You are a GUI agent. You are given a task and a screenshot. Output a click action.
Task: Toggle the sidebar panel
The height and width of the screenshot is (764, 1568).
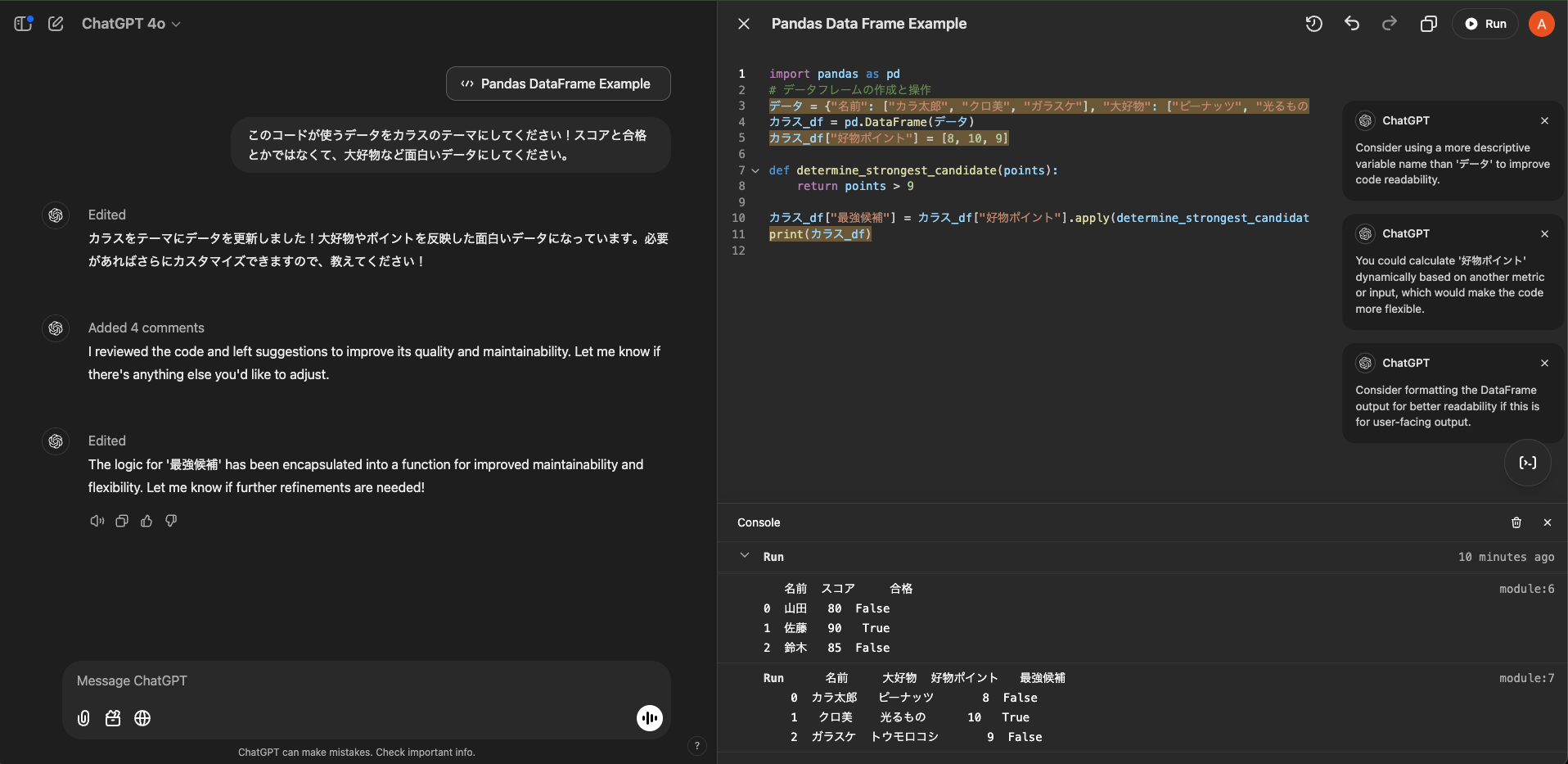click(22, 24)
